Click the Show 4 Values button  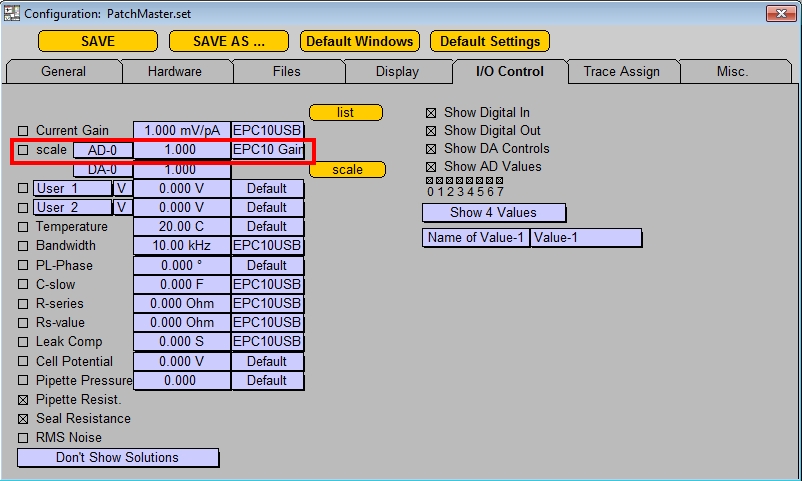[493, 213]
